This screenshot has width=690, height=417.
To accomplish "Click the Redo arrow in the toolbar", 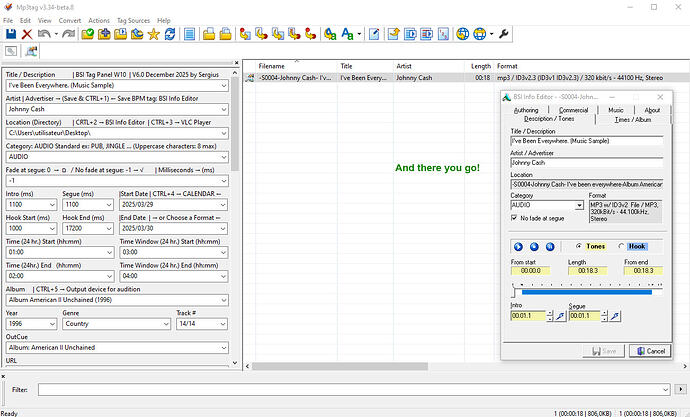I will 69,34.
